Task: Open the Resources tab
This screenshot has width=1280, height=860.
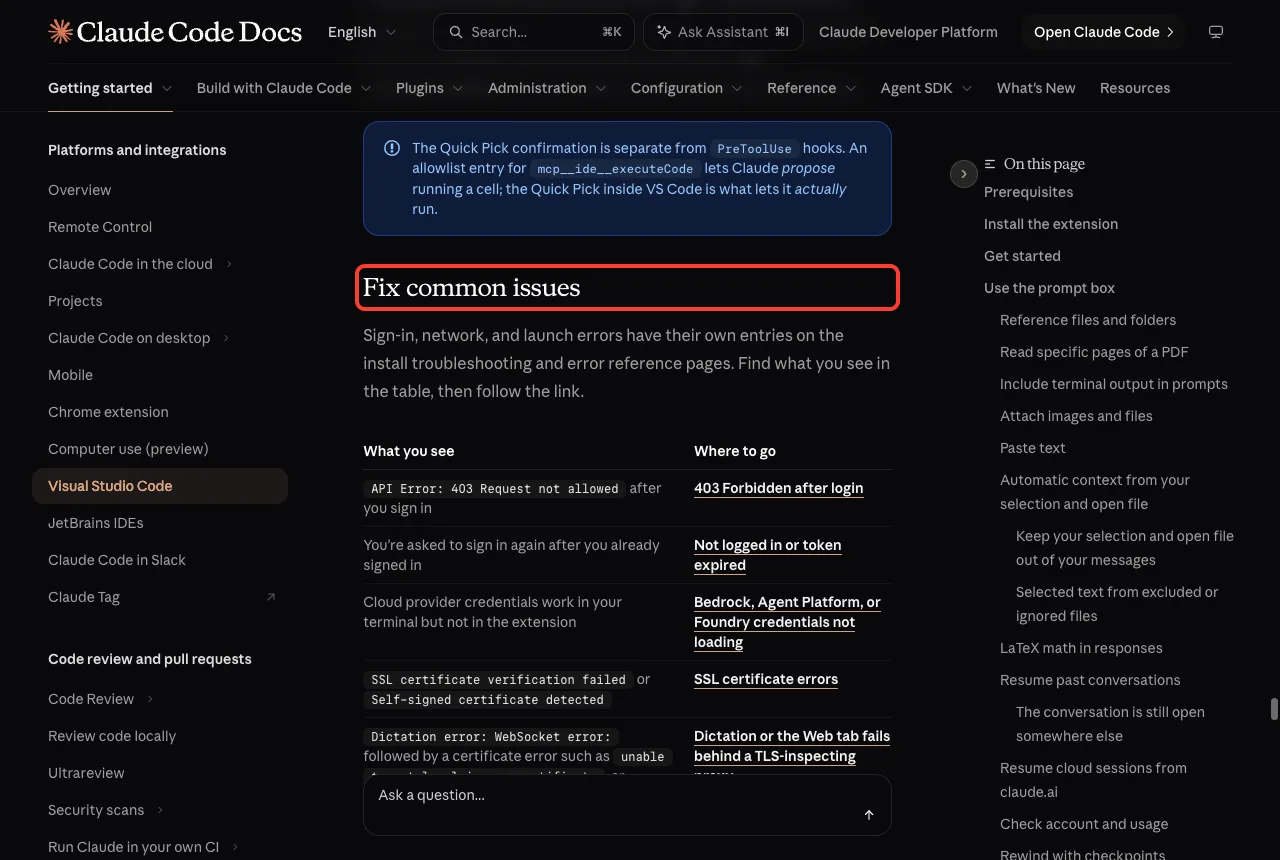Action: click(x=1135, y=88)
